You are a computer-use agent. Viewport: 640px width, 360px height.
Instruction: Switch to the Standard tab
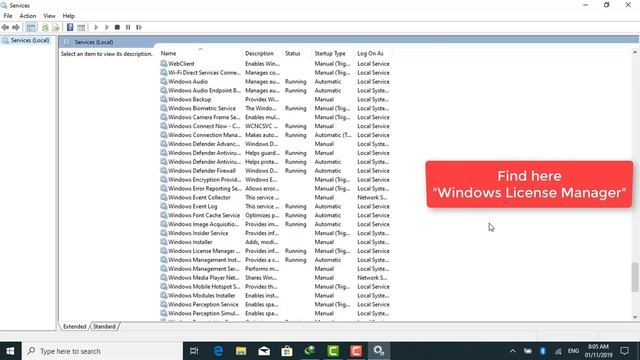[104, 327]
